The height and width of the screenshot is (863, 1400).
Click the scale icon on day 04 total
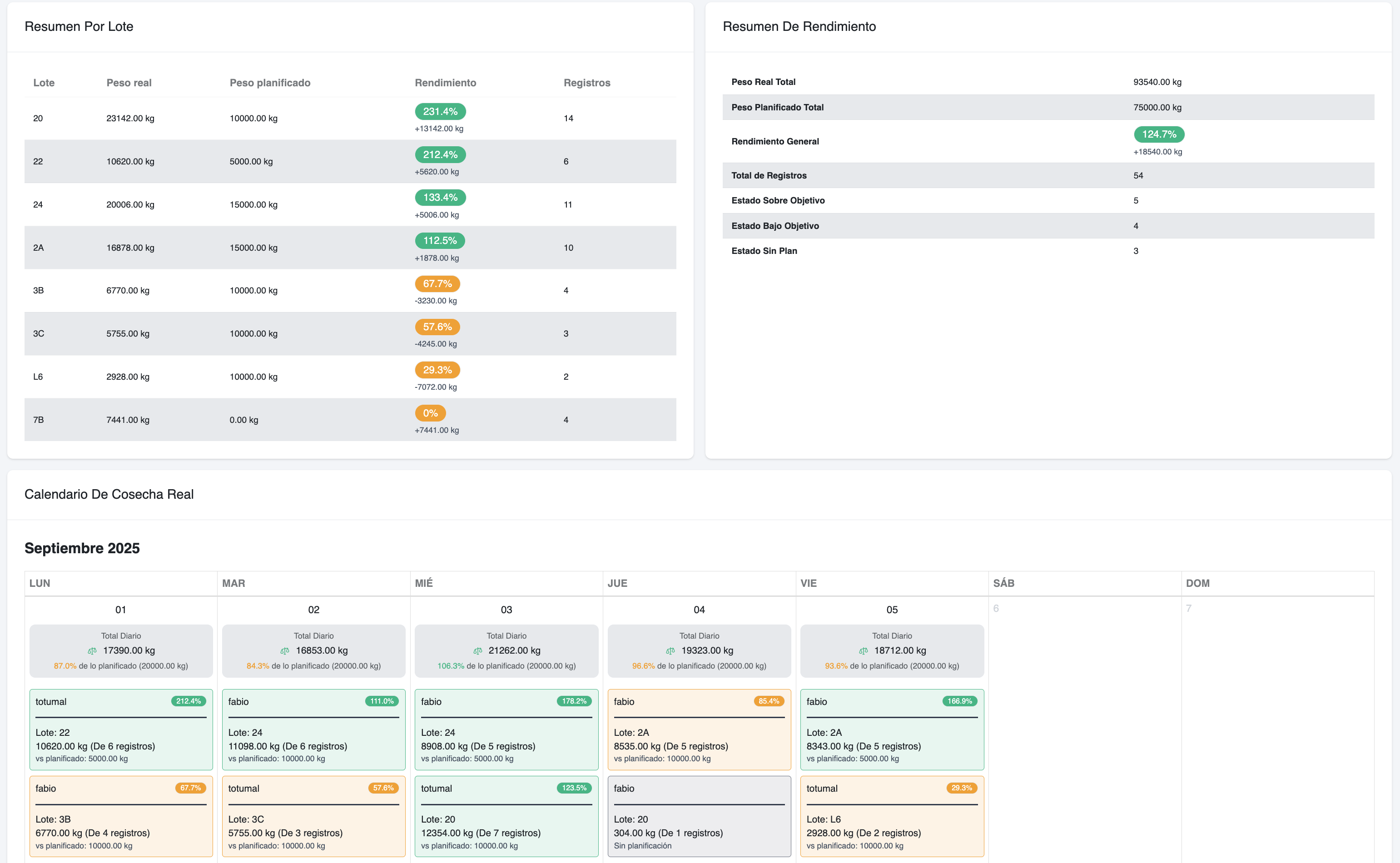coord(670,651)
